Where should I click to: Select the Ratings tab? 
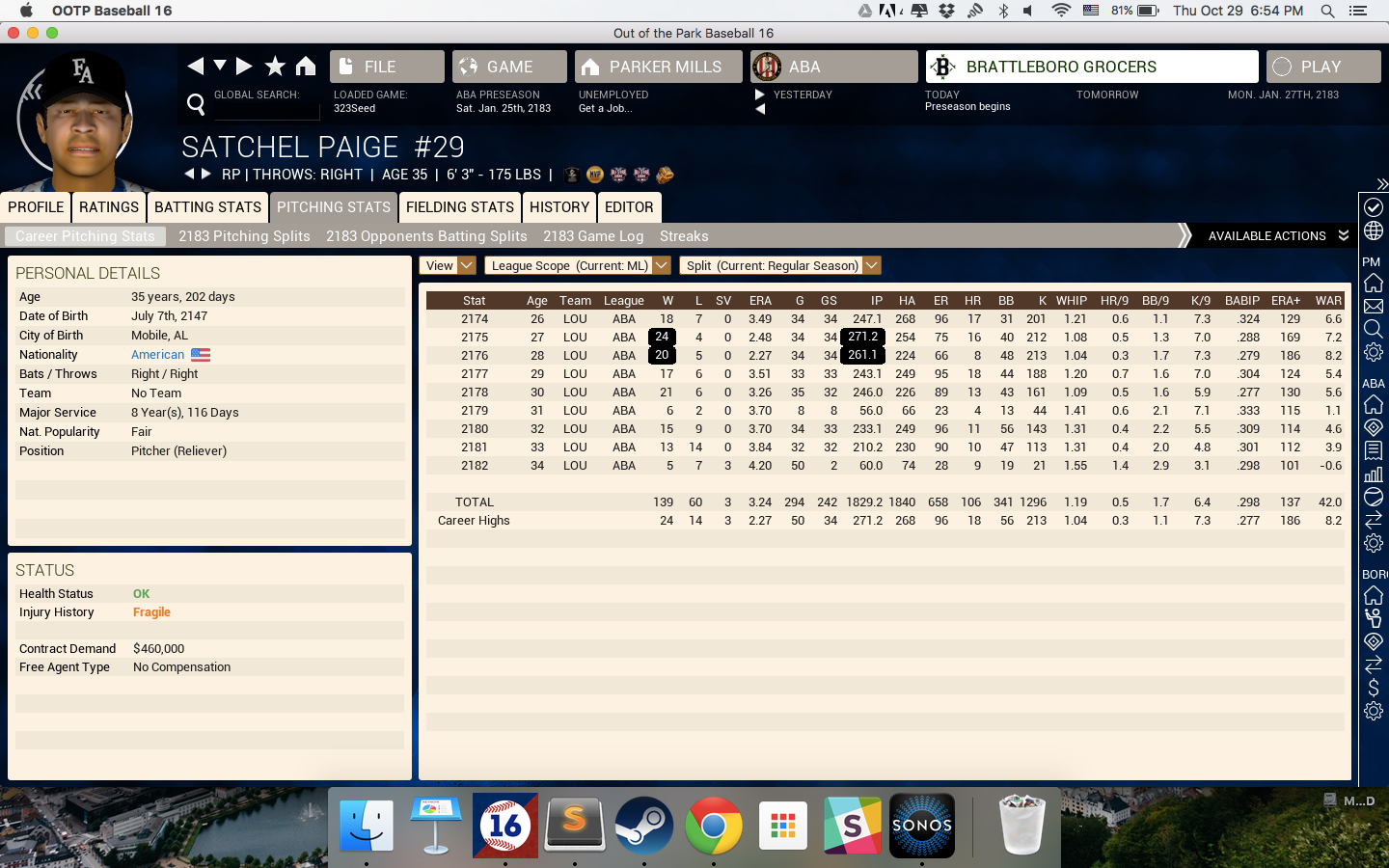(109, 207)
